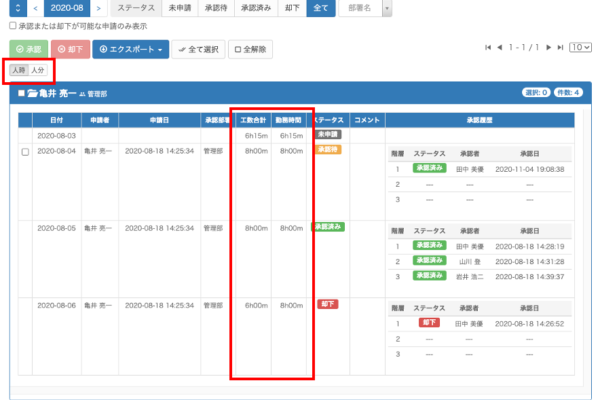The height and width of the screenshot is (400, 600).
Task: Check the 2020-08-04 row checkbox
Action: coord(25,151)
